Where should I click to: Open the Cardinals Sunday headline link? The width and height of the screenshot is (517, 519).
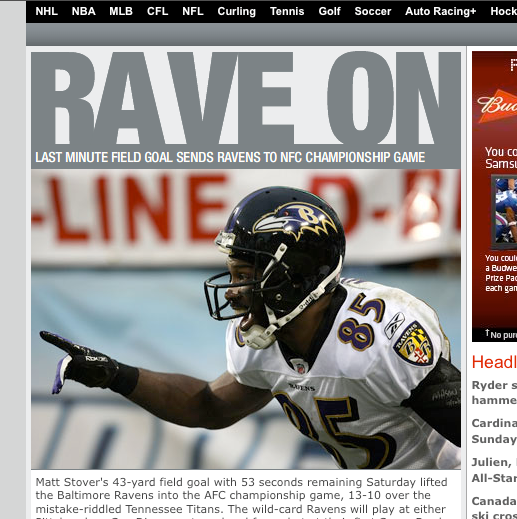click(x=494, y=431)
